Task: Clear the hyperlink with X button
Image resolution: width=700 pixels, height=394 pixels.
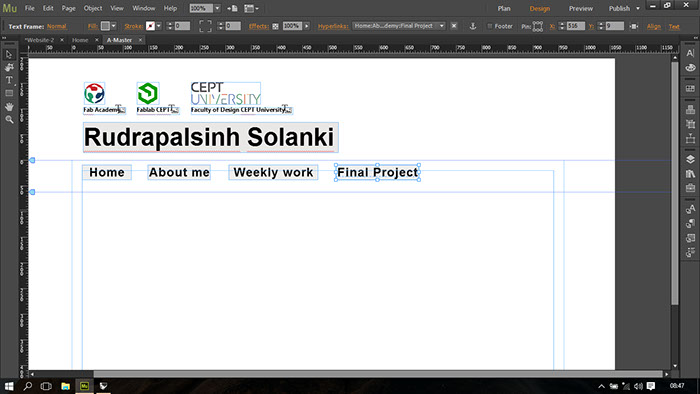Action: [x=454, y=26]
